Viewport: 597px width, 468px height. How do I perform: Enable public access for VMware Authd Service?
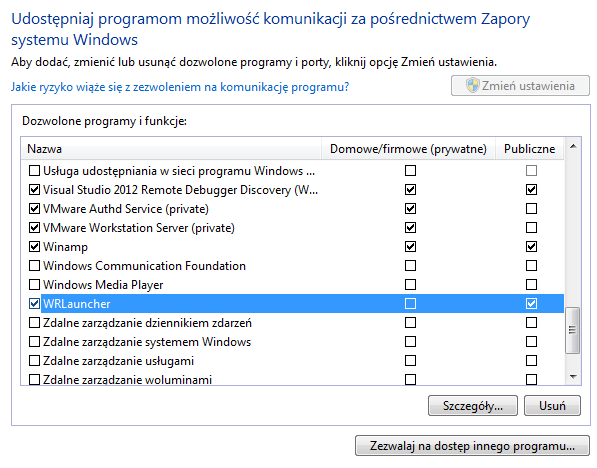532,209
